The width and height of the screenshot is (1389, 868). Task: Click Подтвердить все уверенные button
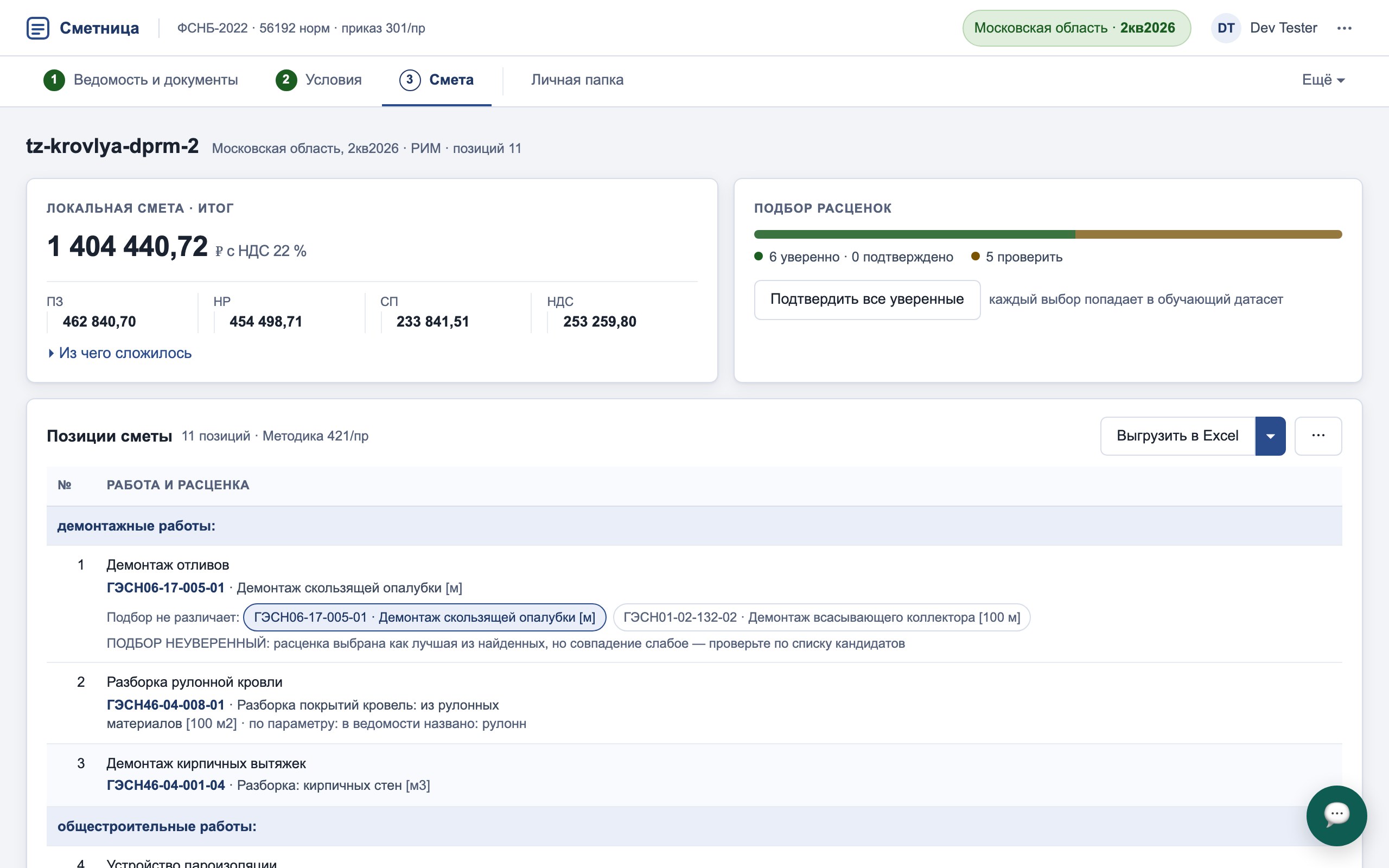pyautogui.click(x=866, y=299)
